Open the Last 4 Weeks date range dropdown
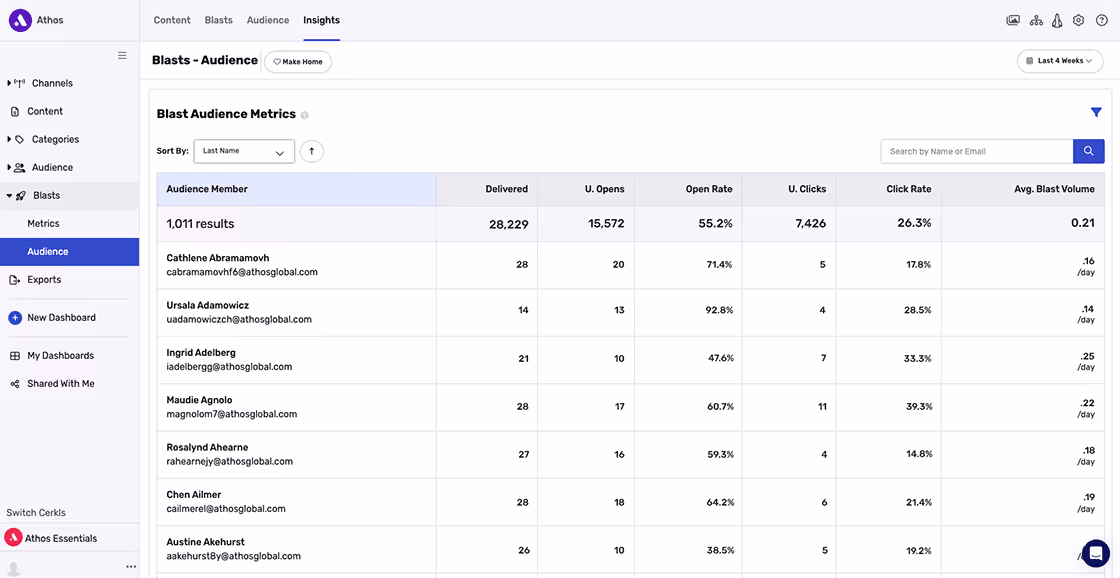The image size is (1120, 578). tap(1059, 61)
